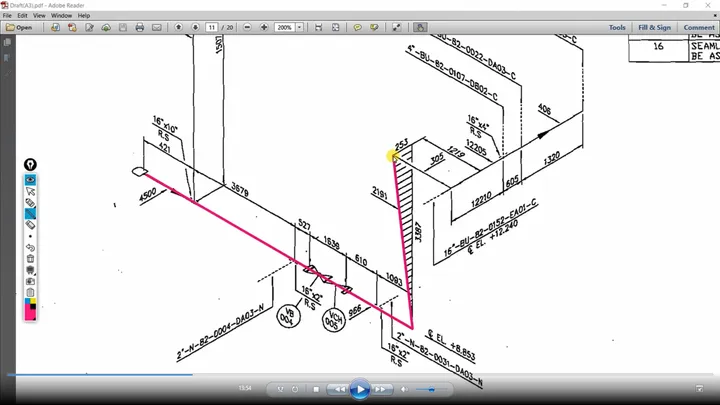Viewport: 720px width, 405px height.
Task: Toggle the eye visibility button in annotation toolbar
Action: (30, 180)
